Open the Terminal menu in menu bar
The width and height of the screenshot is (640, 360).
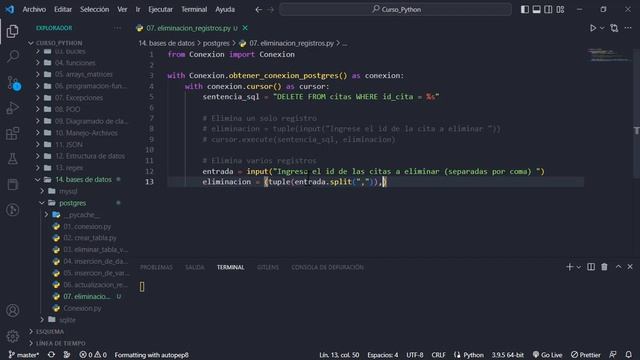pos(194,9)
